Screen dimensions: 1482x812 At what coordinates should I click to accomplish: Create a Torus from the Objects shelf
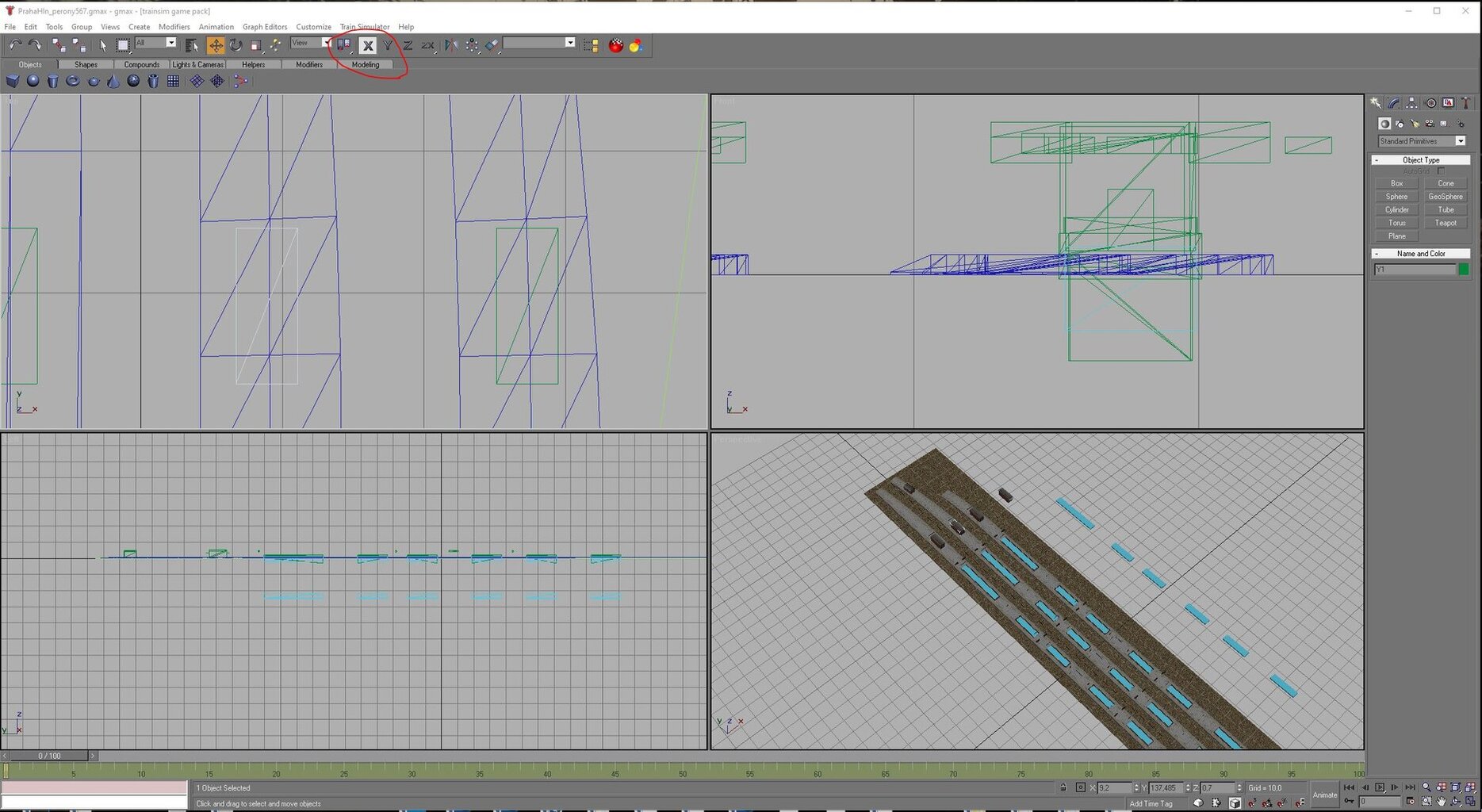click(x=72, y=81)
